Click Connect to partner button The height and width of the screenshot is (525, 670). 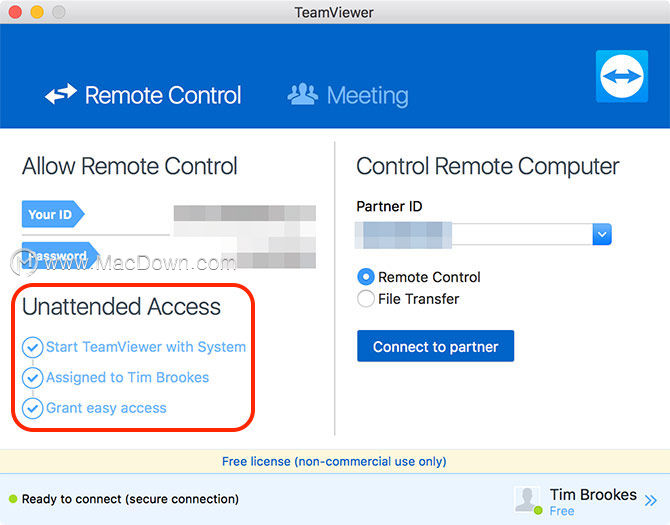pyautogui.click(x=435, y=346)
